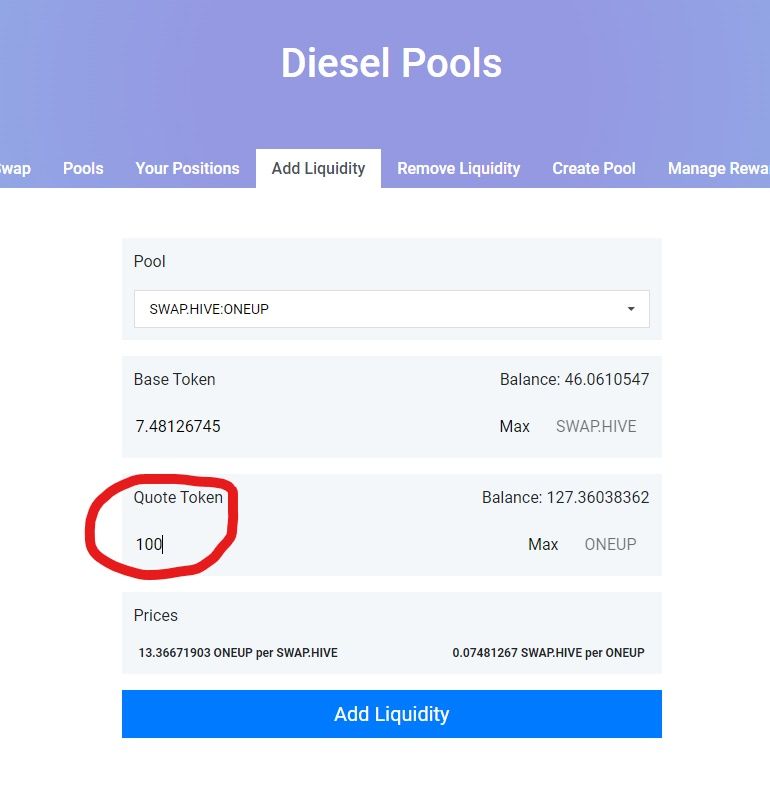770x808 pixels.
Task: Open the Create Pool tab
Action: pos(594,169)
